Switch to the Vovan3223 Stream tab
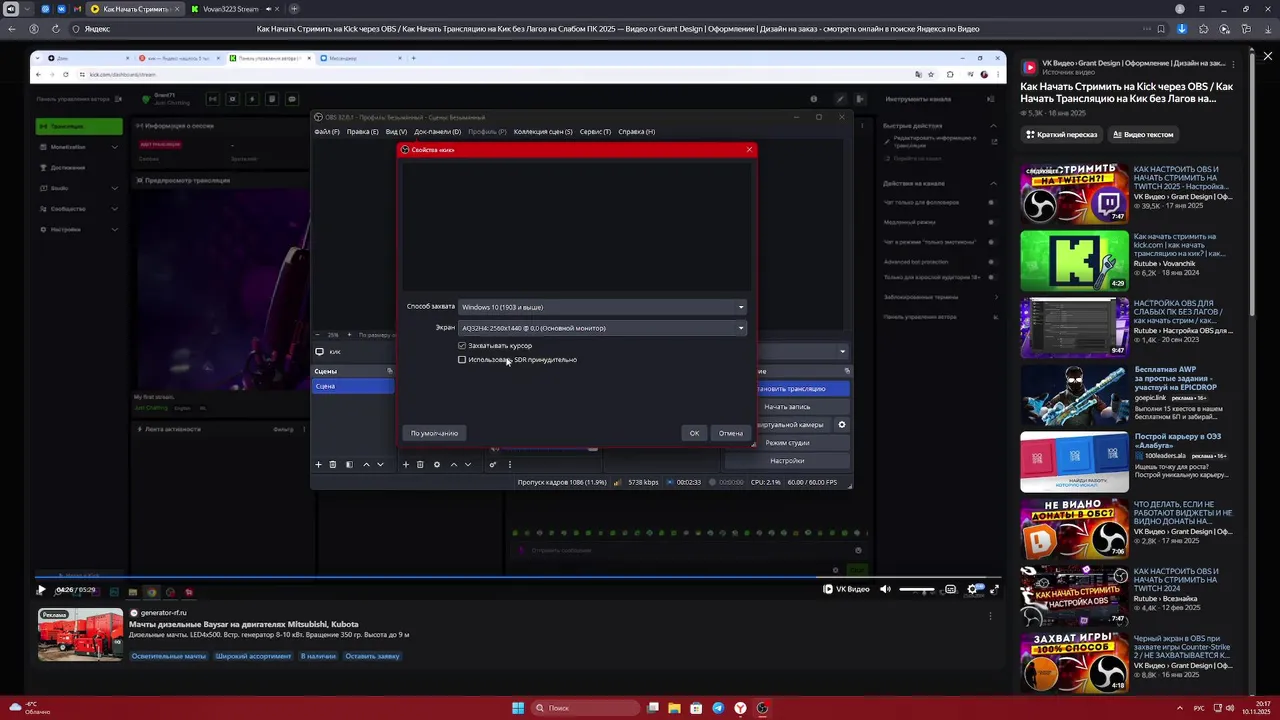 (232, 9)
